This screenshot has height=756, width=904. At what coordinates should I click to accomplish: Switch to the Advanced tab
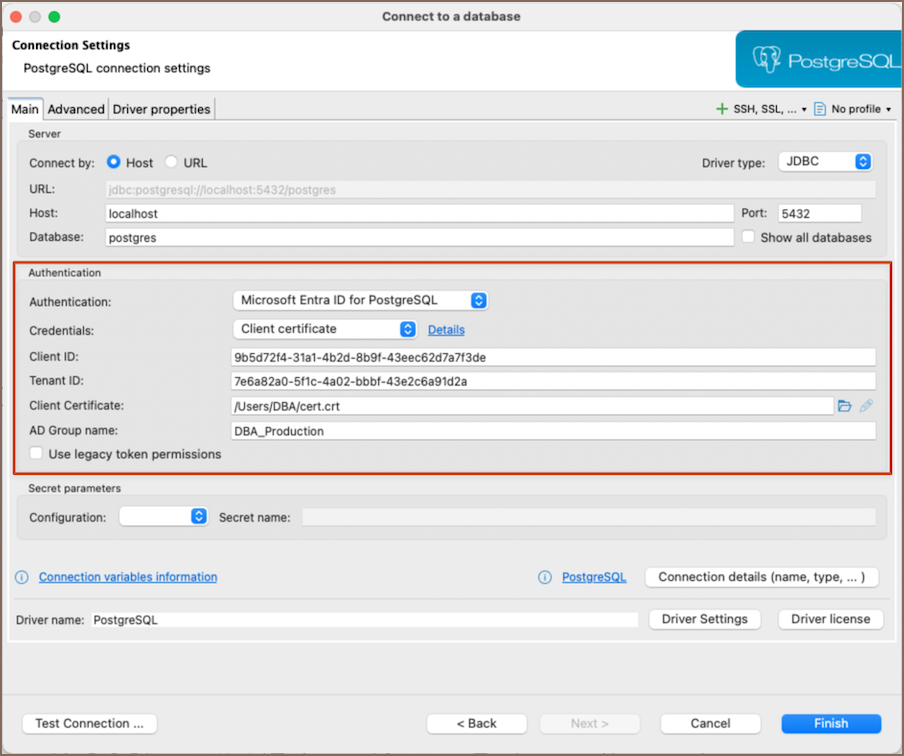point(76,109)
